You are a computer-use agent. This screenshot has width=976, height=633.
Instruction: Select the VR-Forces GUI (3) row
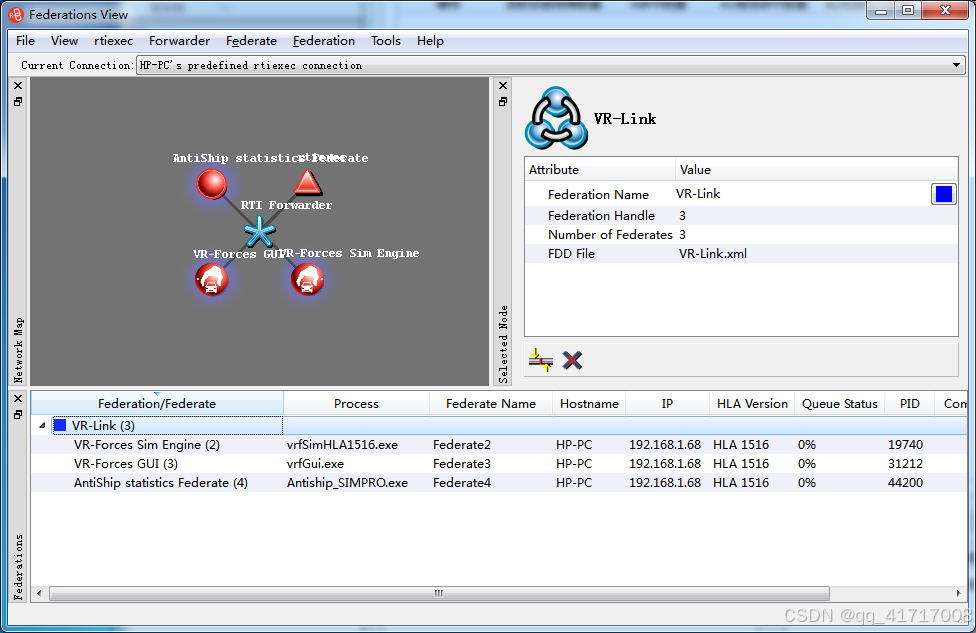500,464
